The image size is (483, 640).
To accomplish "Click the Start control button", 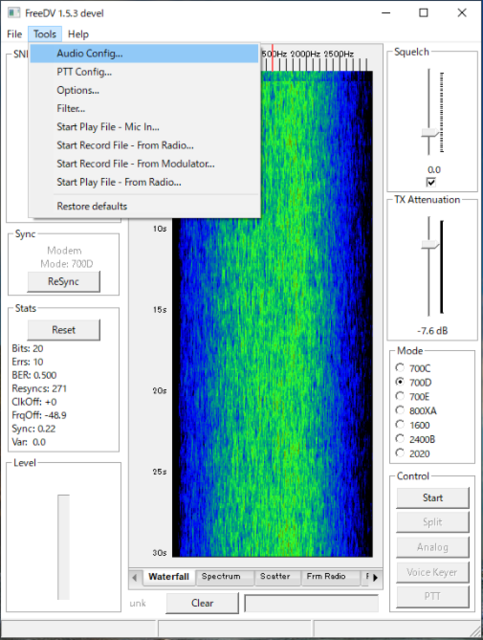I will pos(433,498).
